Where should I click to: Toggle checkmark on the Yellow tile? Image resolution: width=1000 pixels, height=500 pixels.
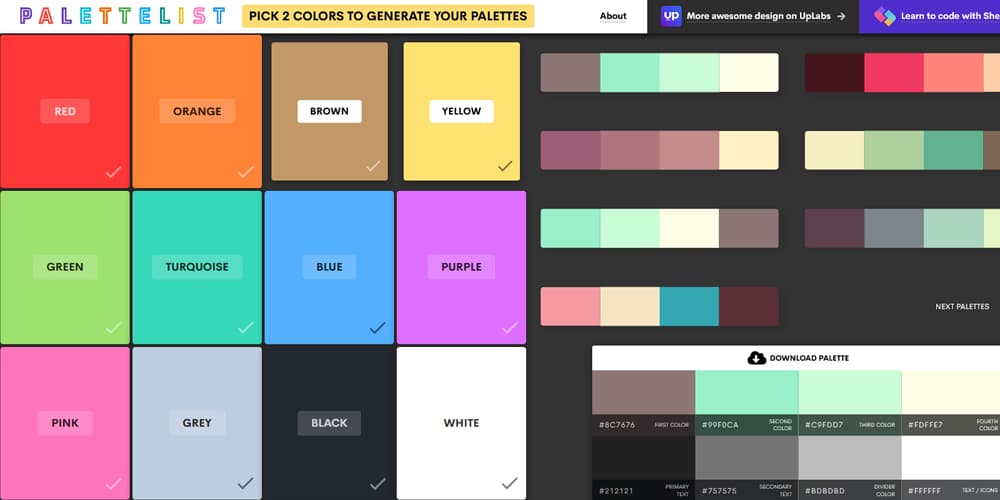coord(505,166)
